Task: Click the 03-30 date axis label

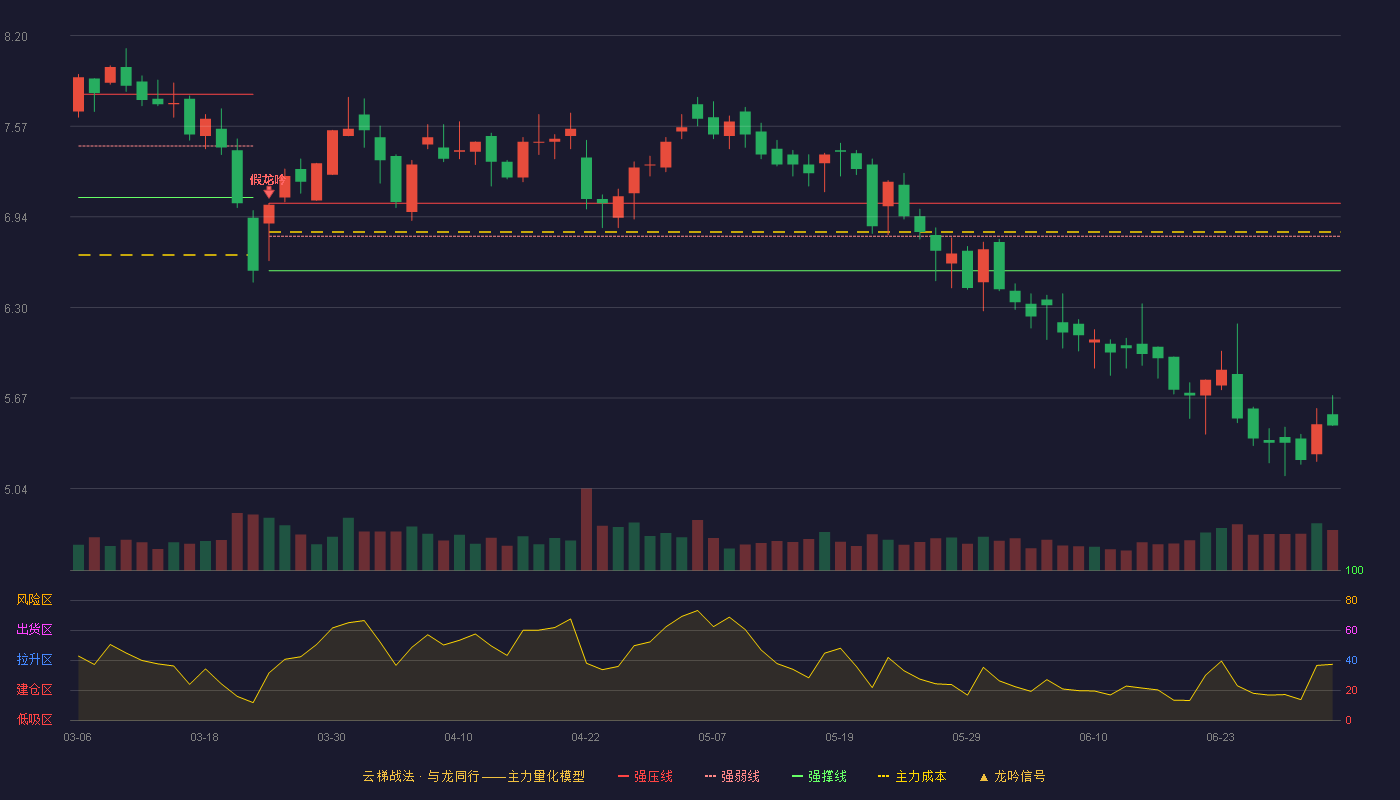Action: [331, 737]
